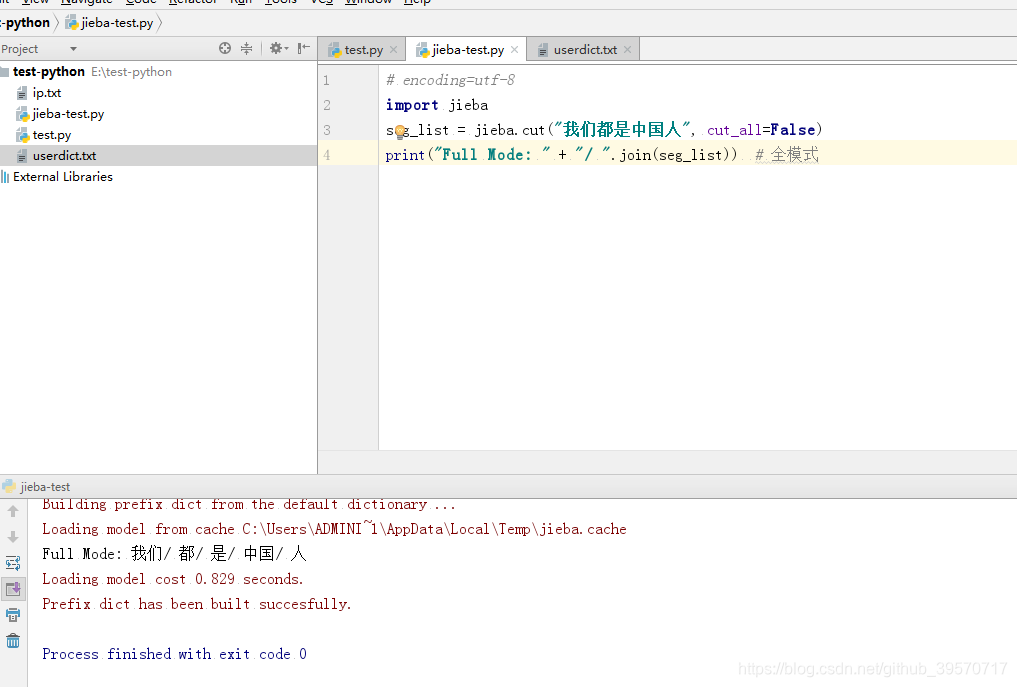Toggle soft-wrap icon in Run panel

point(13,563)
